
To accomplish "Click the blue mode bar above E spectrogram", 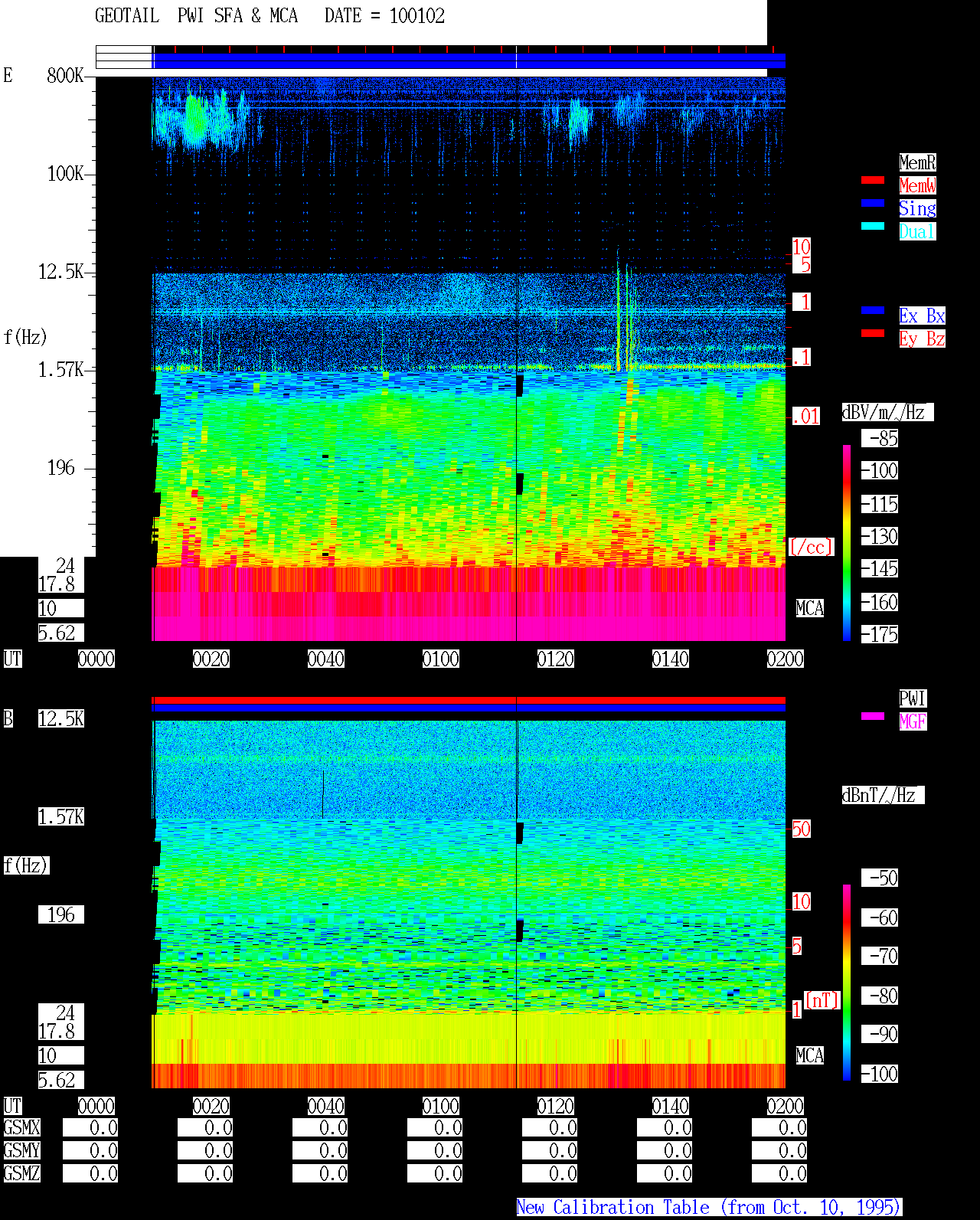I will [x=469, y=61].
